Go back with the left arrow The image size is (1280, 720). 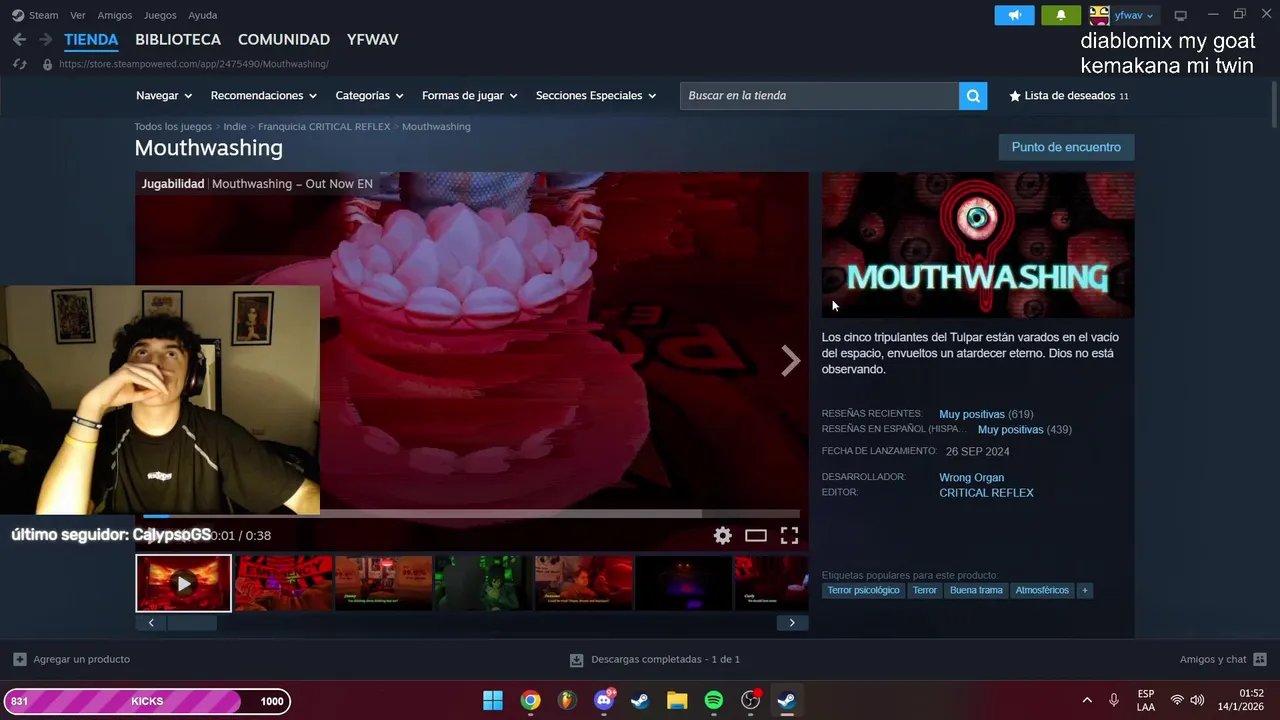[x=19, y=39]
